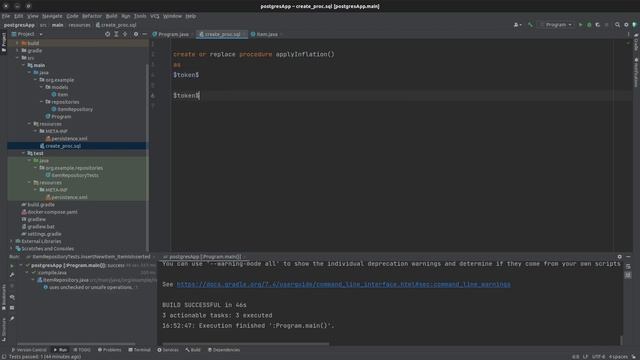640x360 pixels.
Task: Select ItemRepository class in project tree
Action: 72,109
